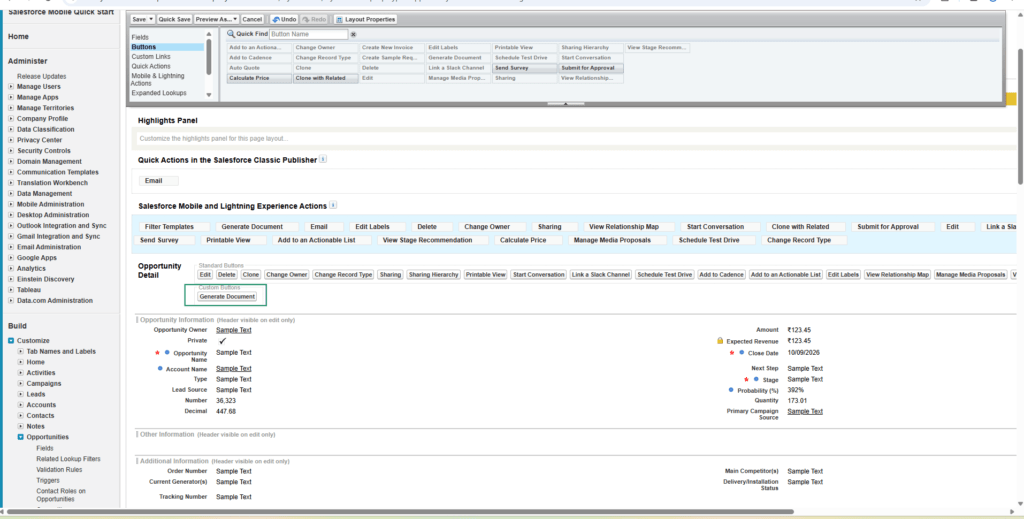Select Calculate Price in the palette
The width and height of the screenshot is (1024, 519).
[x=259, y=78]
